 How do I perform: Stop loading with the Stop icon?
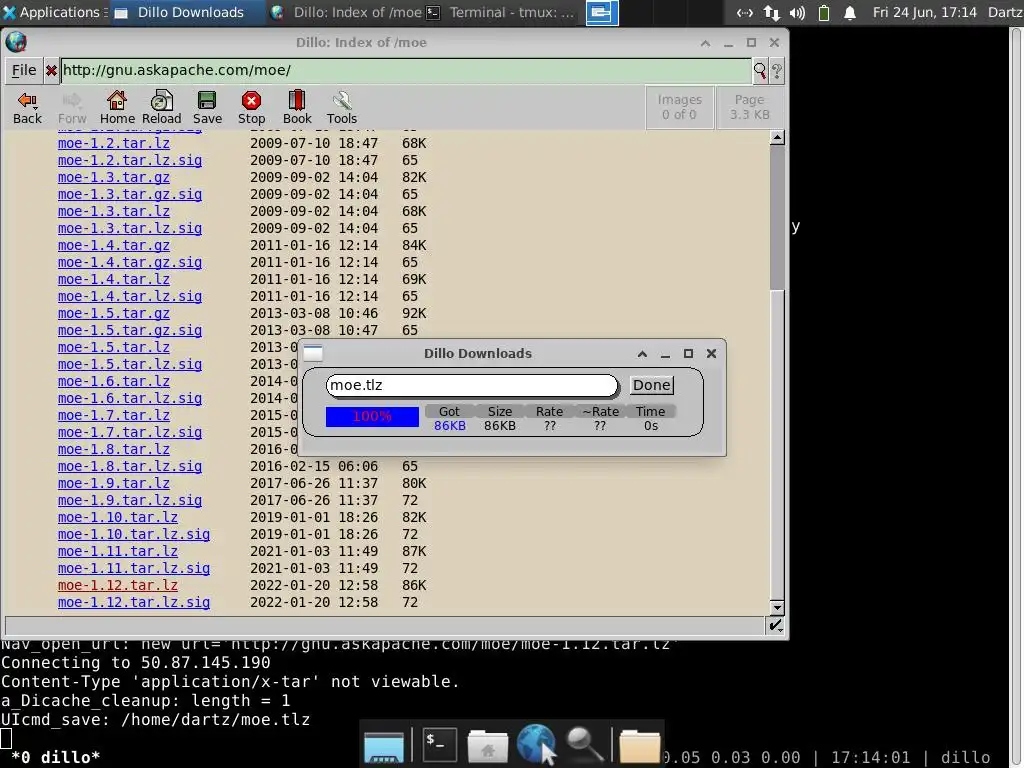pyautogui.click(x=251, y=108)
